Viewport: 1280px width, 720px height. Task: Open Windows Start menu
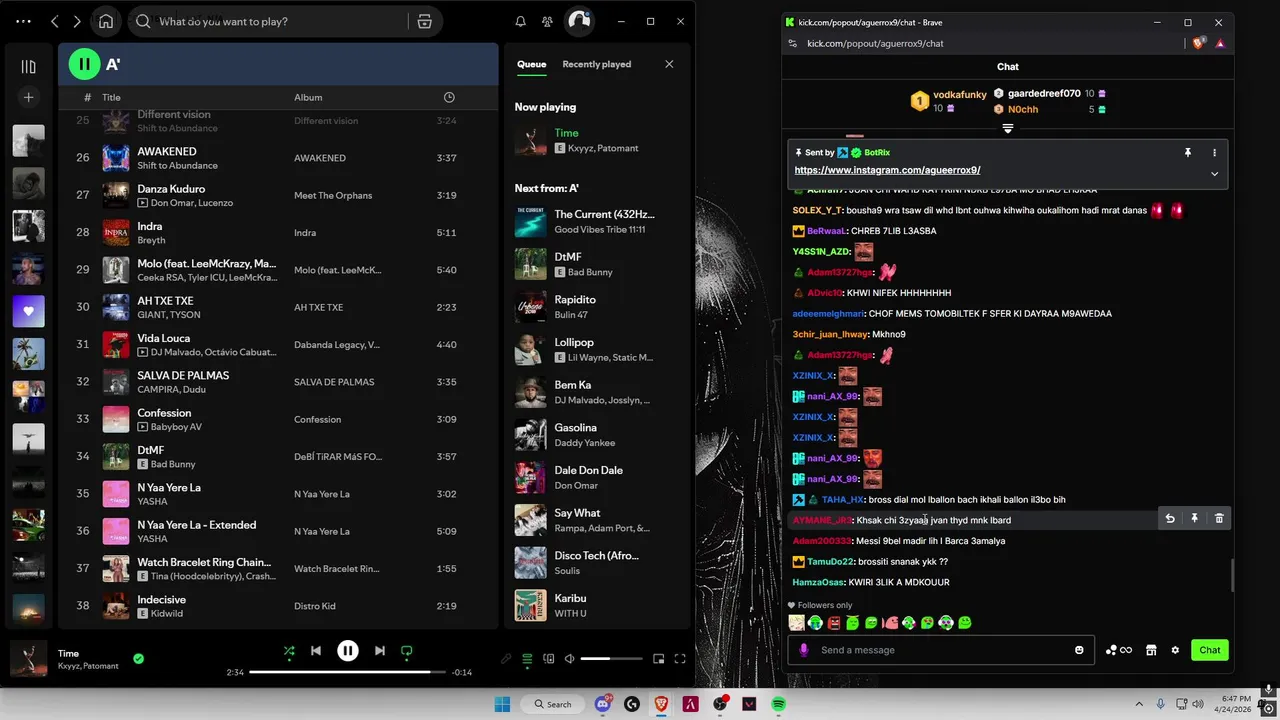pos(502,704)
